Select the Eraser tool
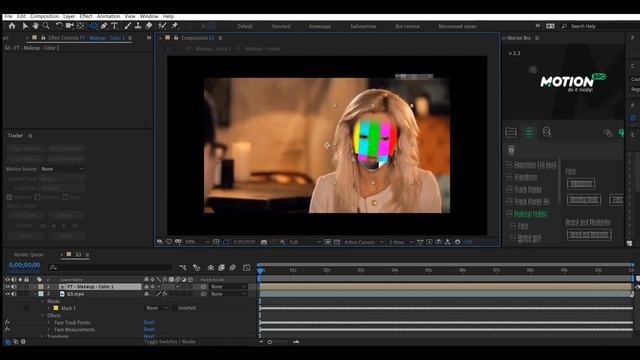 (149, 26)
